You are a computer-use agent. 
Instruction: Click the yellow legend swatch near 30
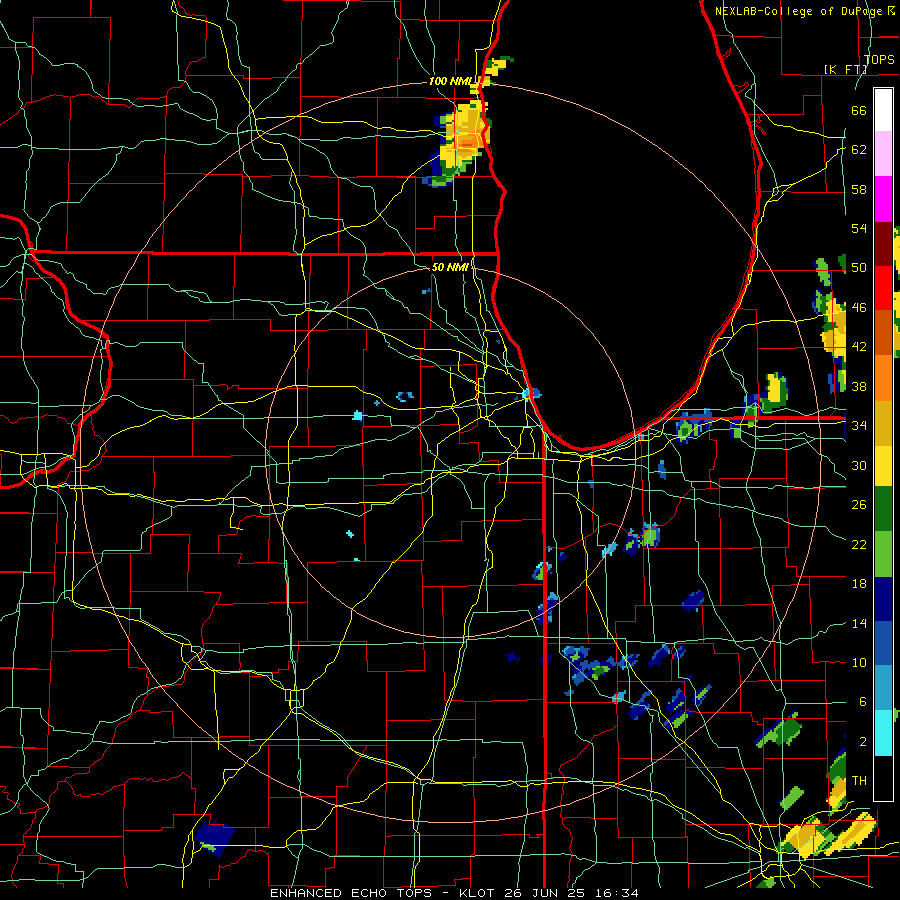(x=883, y=466)
